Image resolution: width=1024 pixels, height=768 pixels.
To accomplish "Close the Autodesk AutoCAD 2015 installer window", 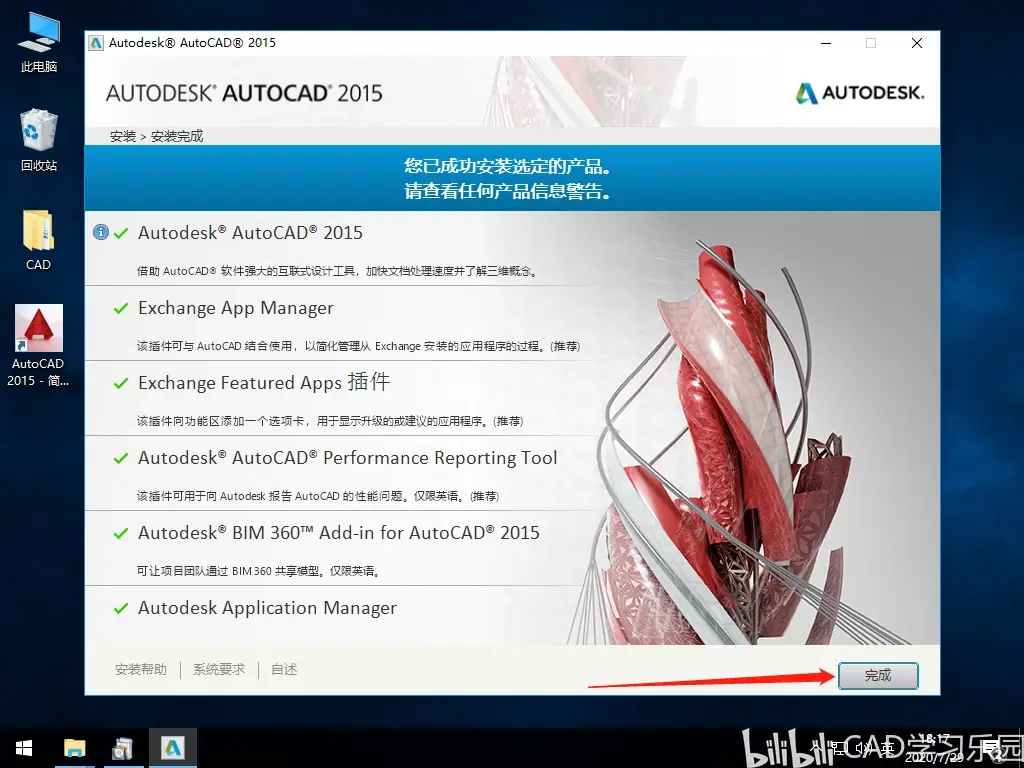I will (917, 43).
